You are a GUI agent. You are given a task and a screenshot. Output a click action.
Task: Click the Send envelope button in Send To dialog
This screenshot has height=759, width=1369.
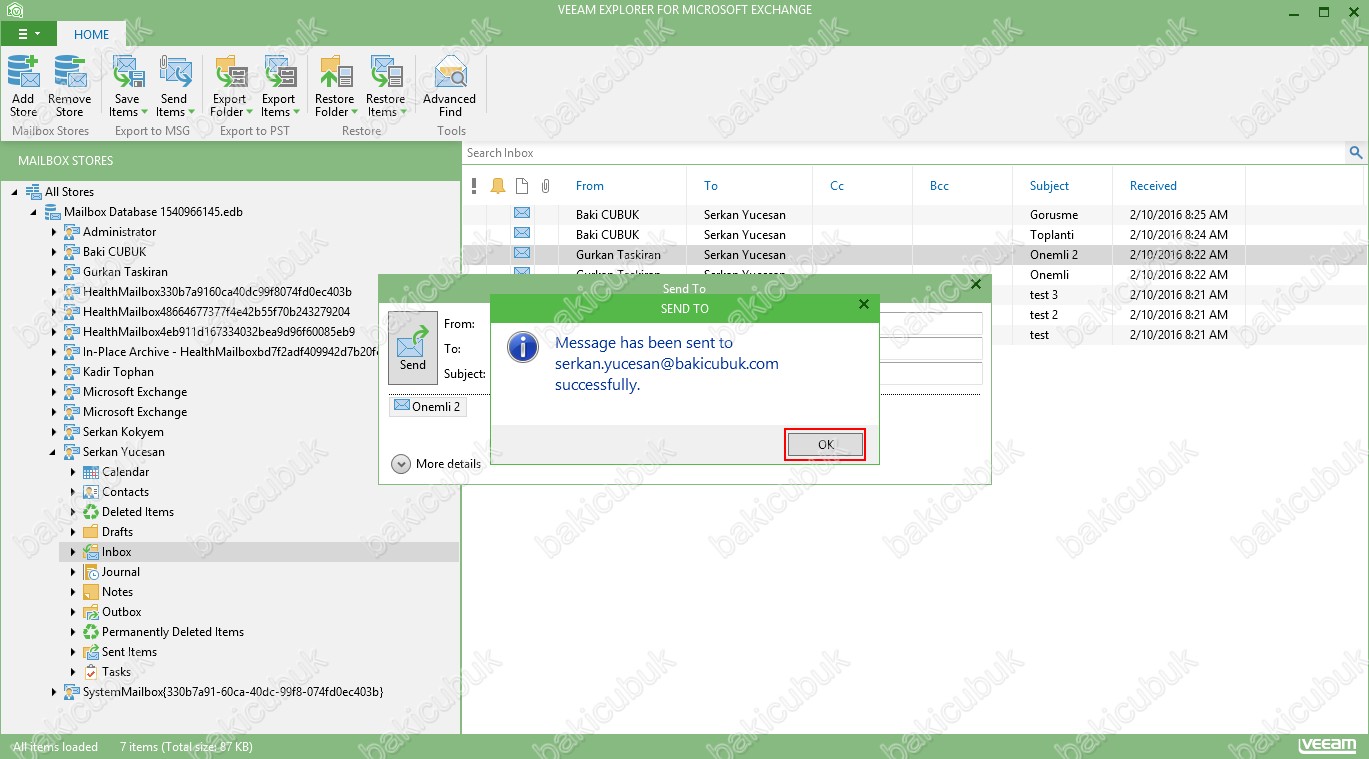[413, 348]
